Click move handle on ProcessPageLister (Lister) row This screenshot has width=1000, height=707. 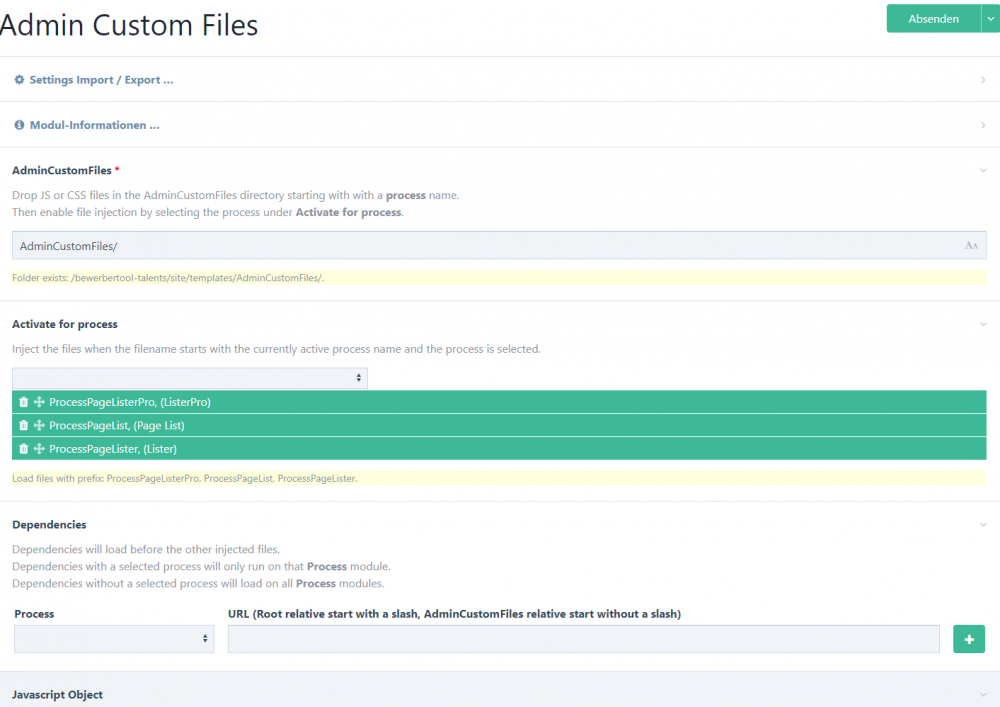39,449
